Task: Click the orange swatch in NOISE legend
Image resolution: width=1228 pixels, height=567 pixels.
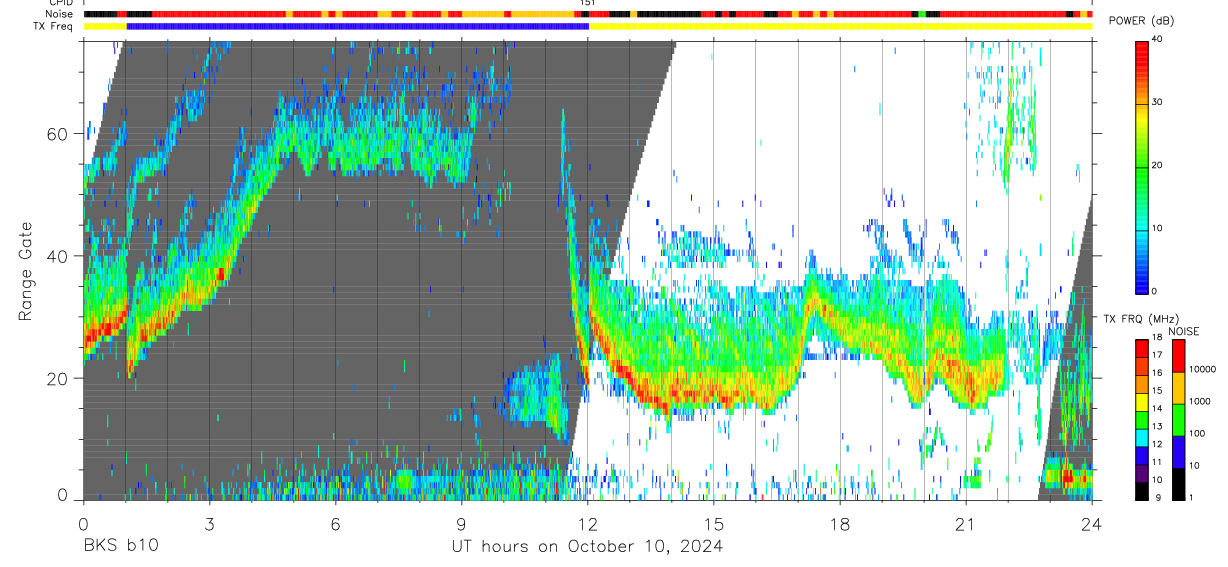Action: coord(1179,388)
